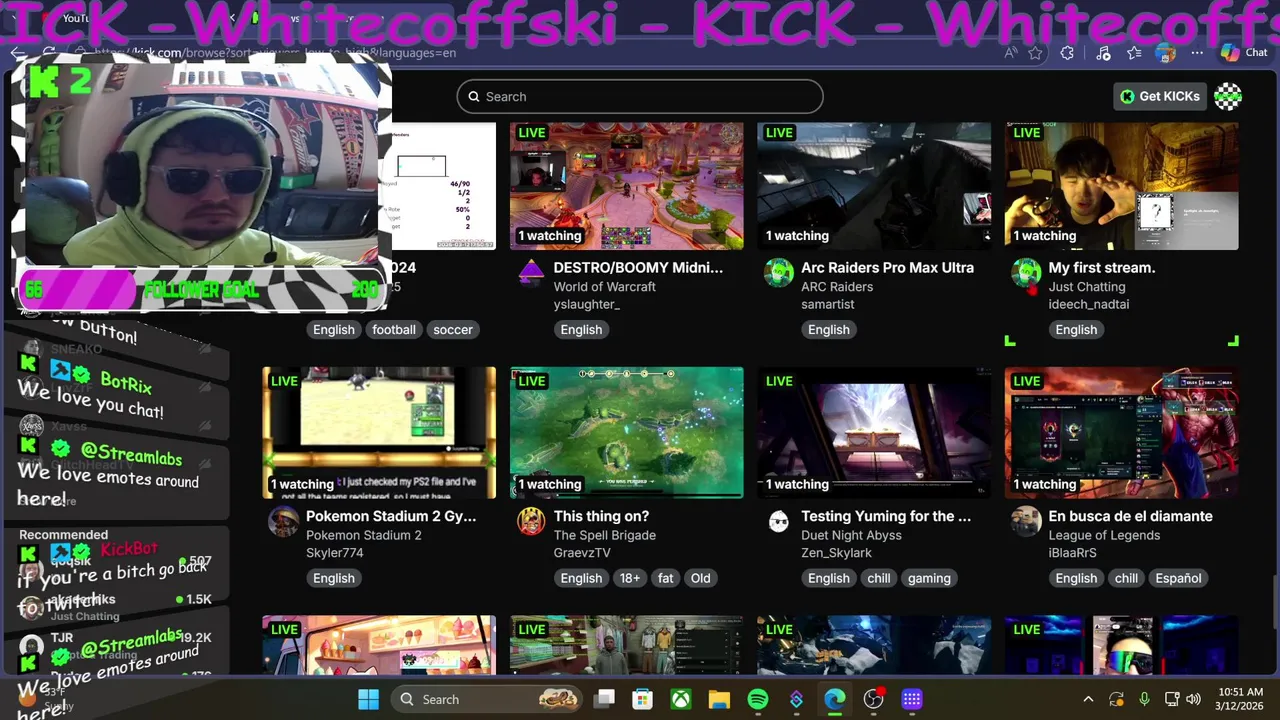1280x720 pixels.
Task: Open volume control in system tray
Action: click(x=1193, y=699)
